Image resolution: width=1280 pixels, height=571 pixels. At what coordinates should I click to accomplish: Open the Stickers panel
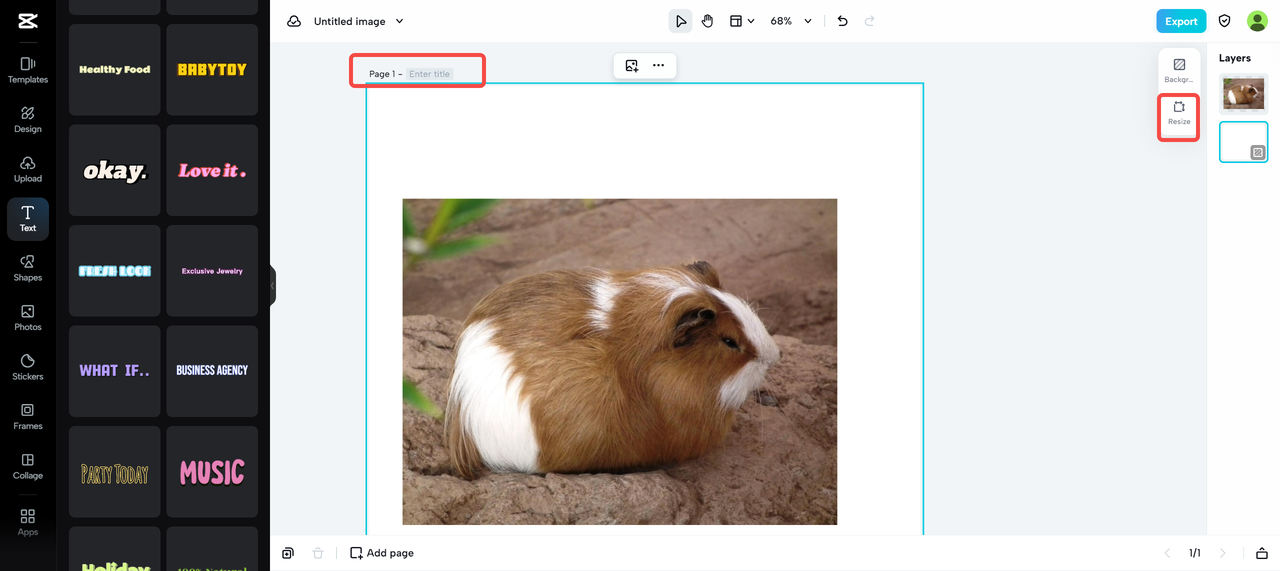(28, 367)
